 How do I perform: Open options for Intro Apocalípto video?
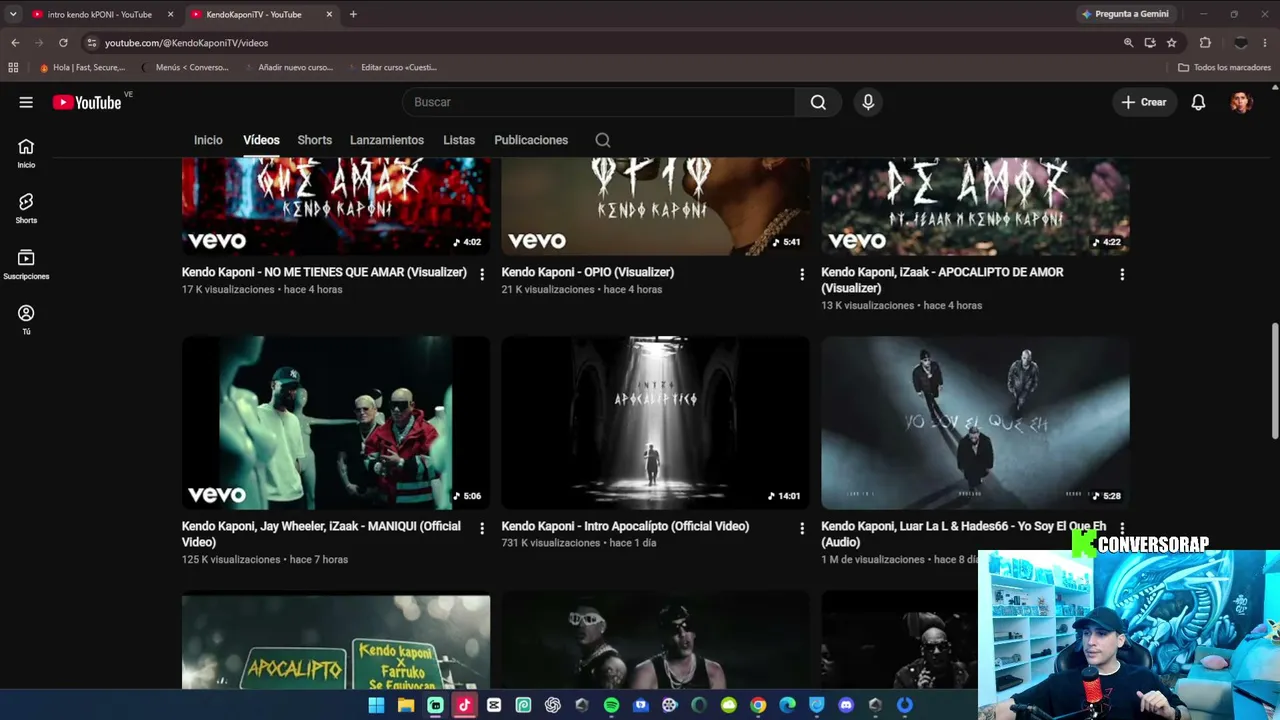(802, 528)
